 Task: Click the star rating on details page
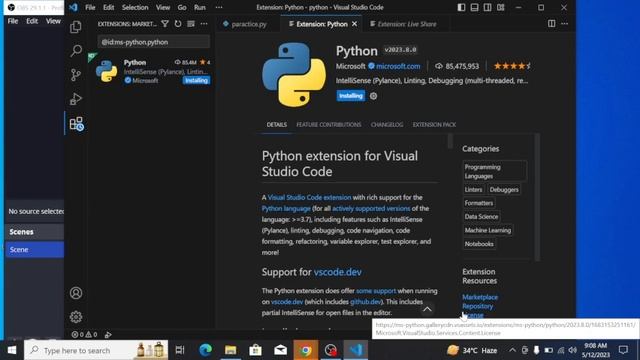(x=512, y=66)
